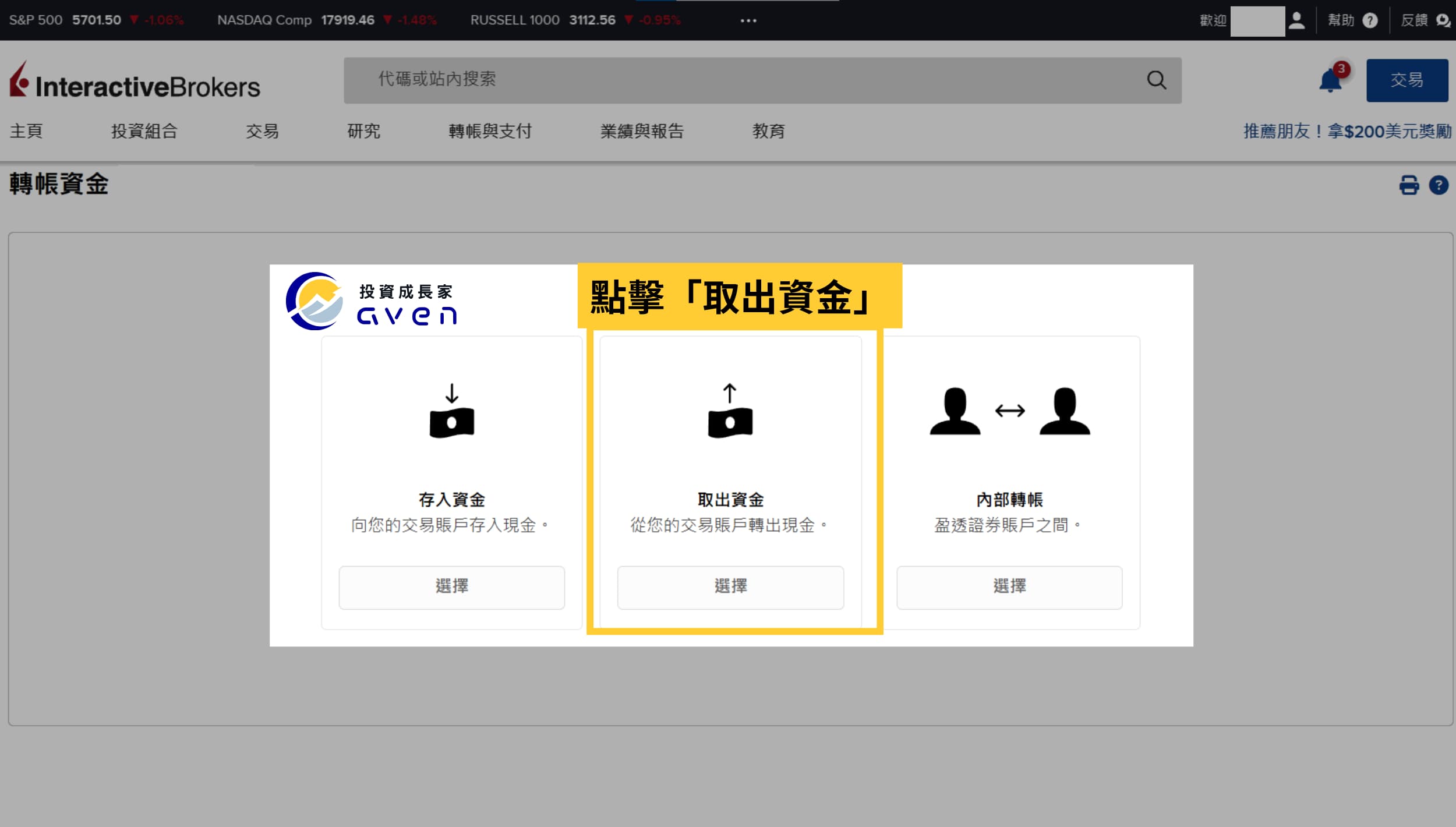Screen dimensions: 1456x827
Task: Click the feedback chat icon
Action: [x=1443, y=20]
